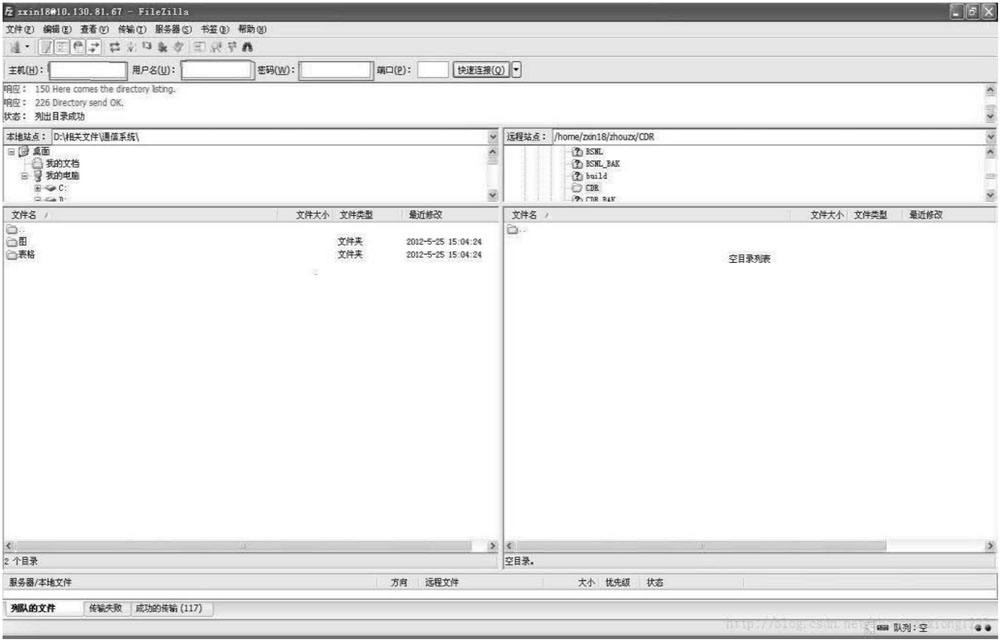Open the Site Manager dropdown arrow
The width and height of the screenshot is (1000, 641).
pos(27,47)
